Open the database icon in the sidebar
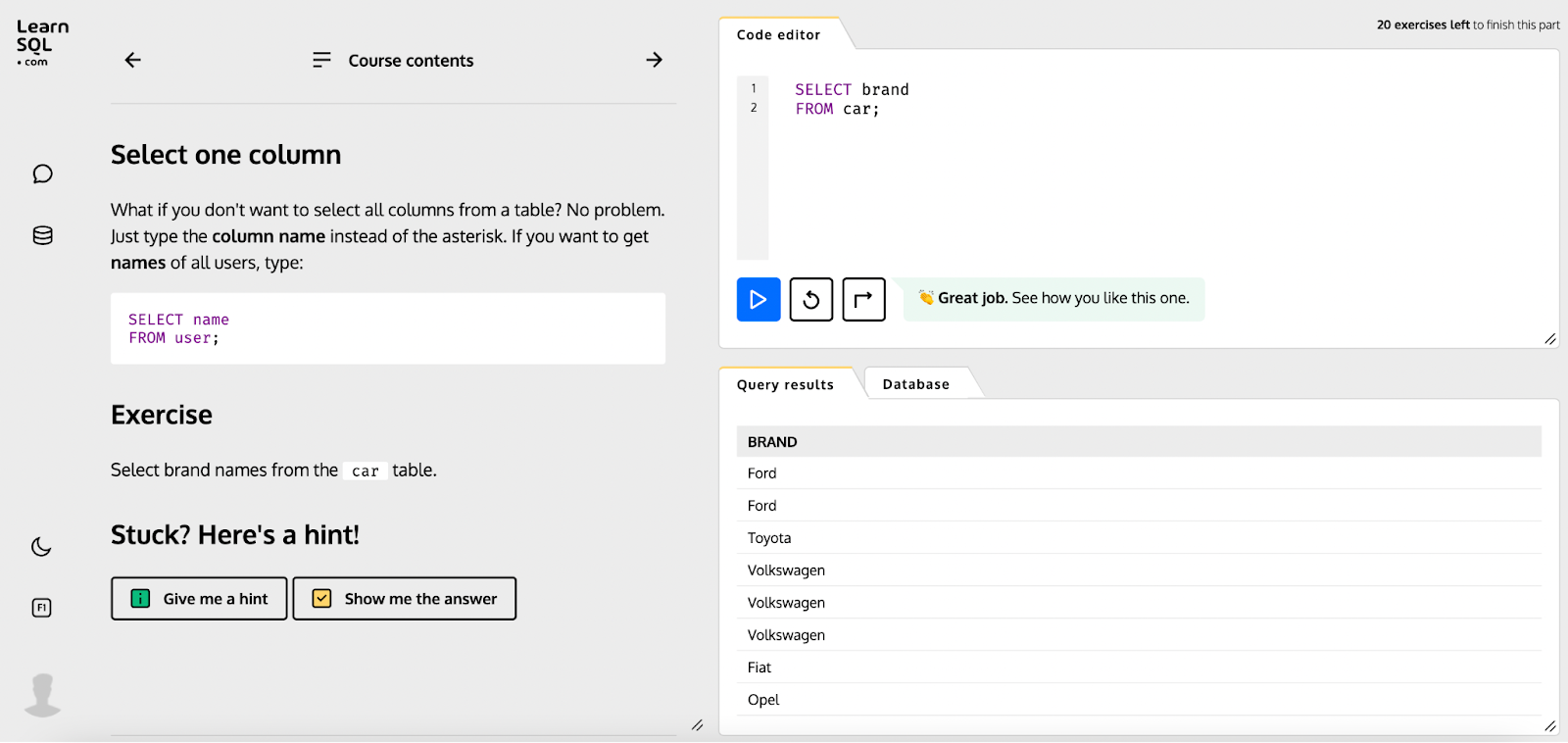The image size is (1568, 743). (42, 235)
